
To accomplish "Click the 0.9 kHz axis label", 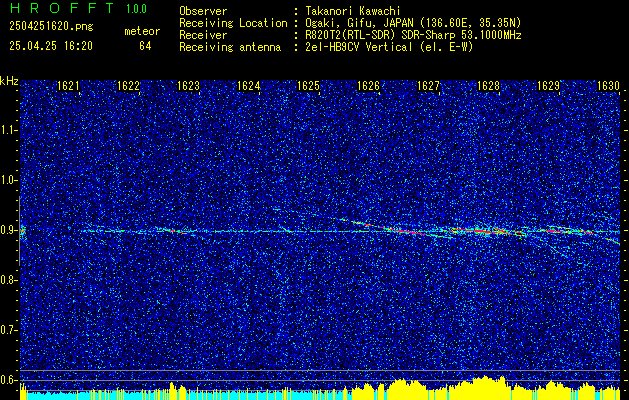I will click(x=8, y=230).
